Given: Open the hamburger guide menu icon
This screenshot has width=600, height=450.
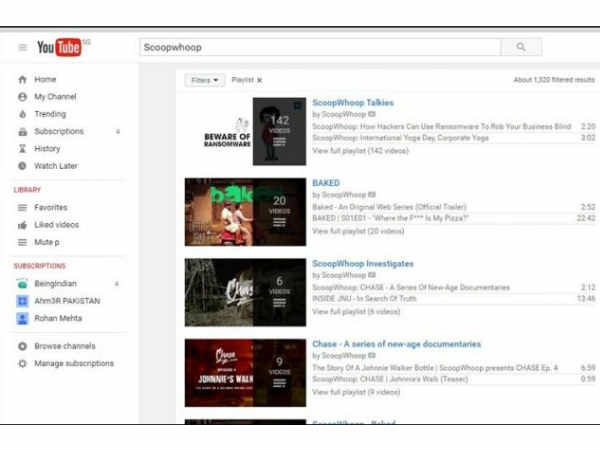Looking at the screenshot, I should [x=23, y=47].
